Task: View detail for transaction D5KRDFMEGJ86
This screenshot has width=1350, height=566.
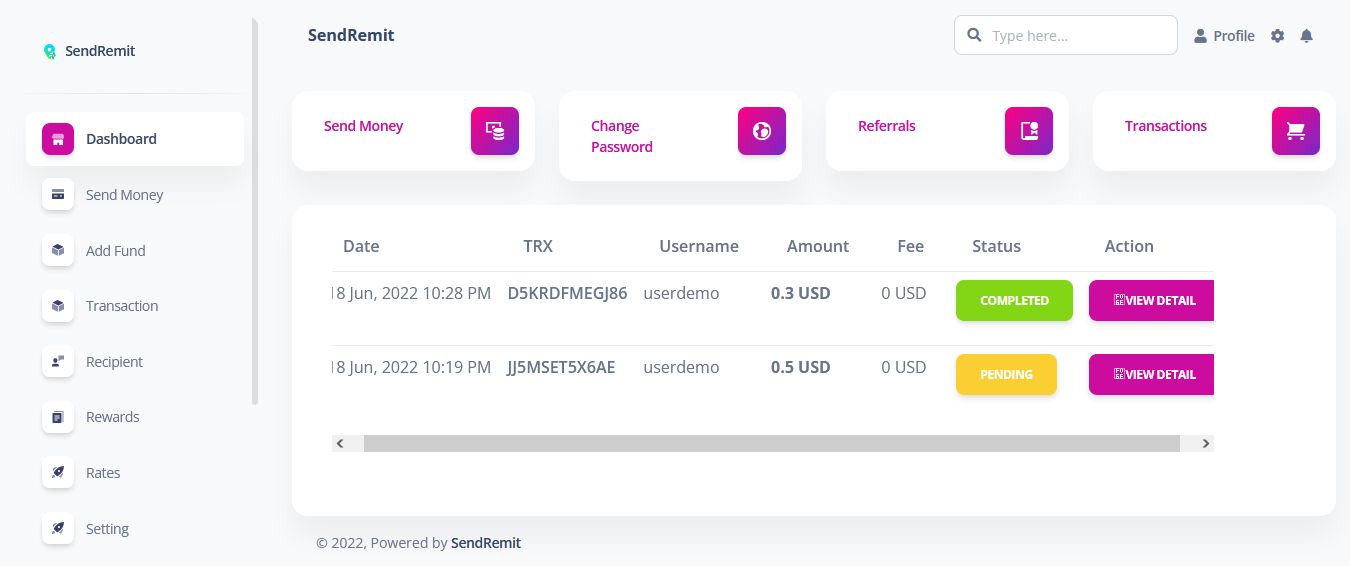Action: (1152, 300)
